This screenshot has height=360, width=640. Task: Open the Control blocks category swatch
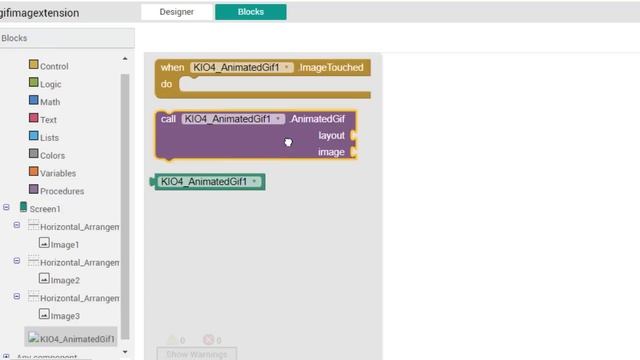[33, 64]
